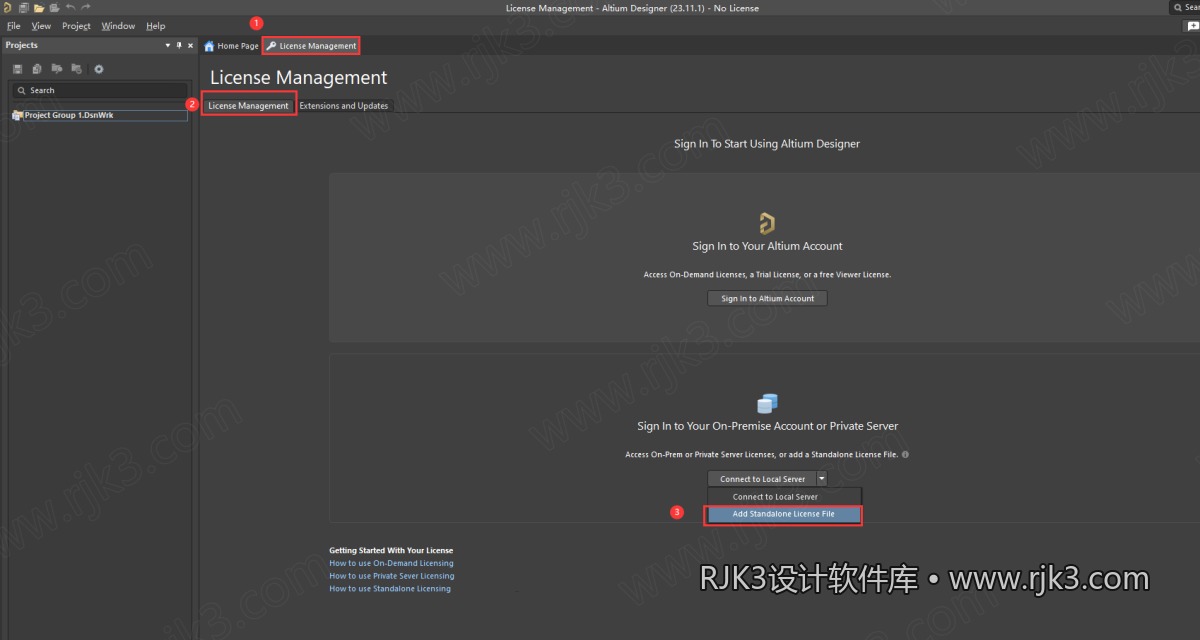Click the Altium Designer logo icon

coord(7,8)
